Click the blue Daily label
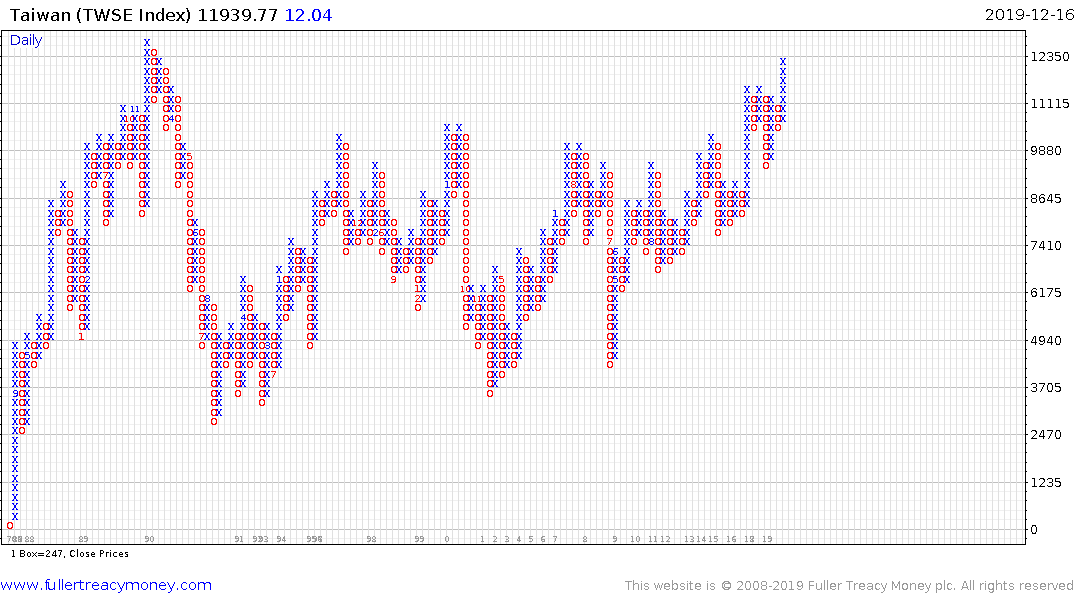 point(26,40)
